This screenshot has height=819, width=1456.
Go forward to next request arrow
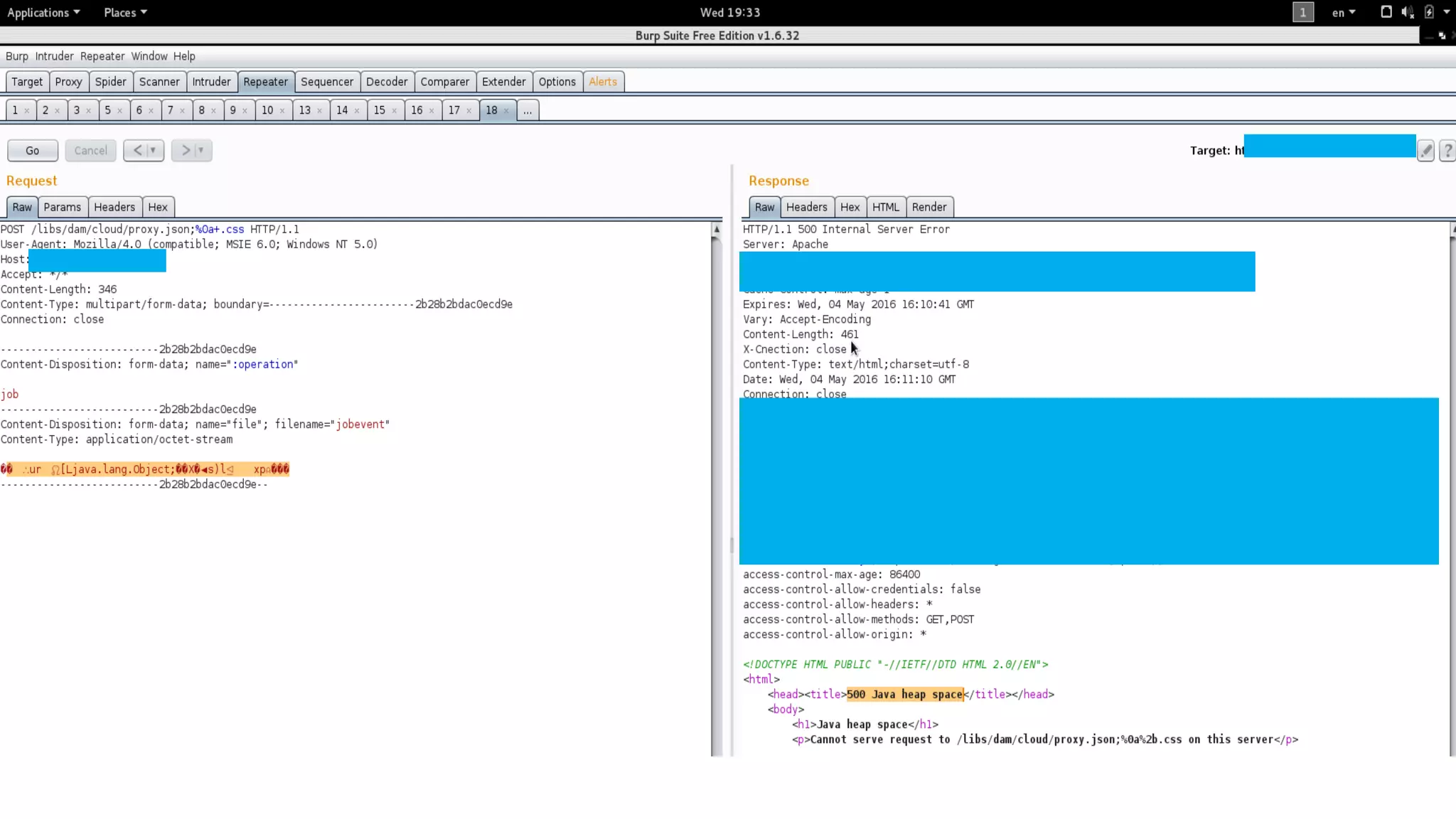coord(186,151)
